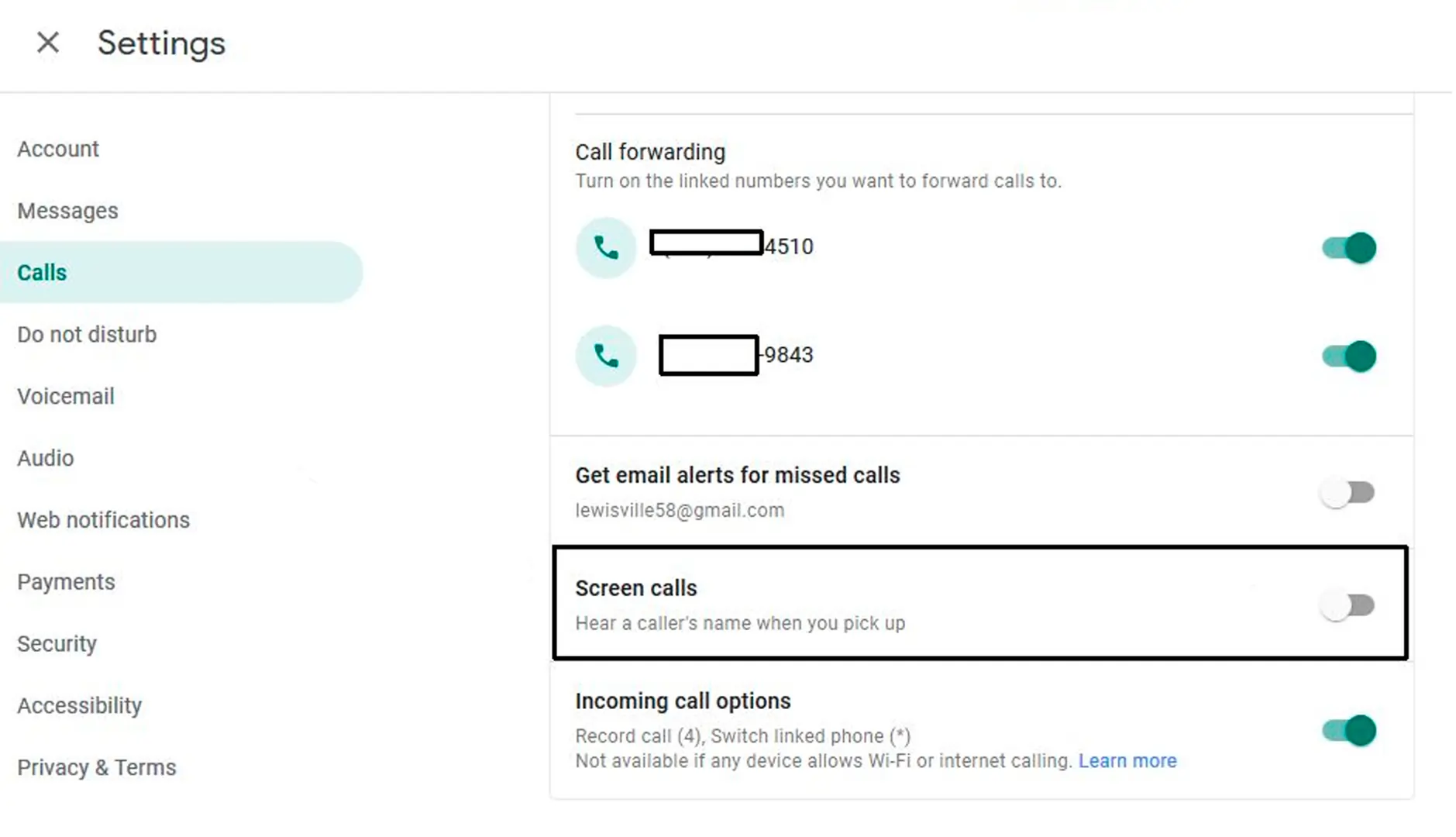This screenshot has height=837, width=1456.
Task: Open the Learn more link
Action: point(1127,761)
